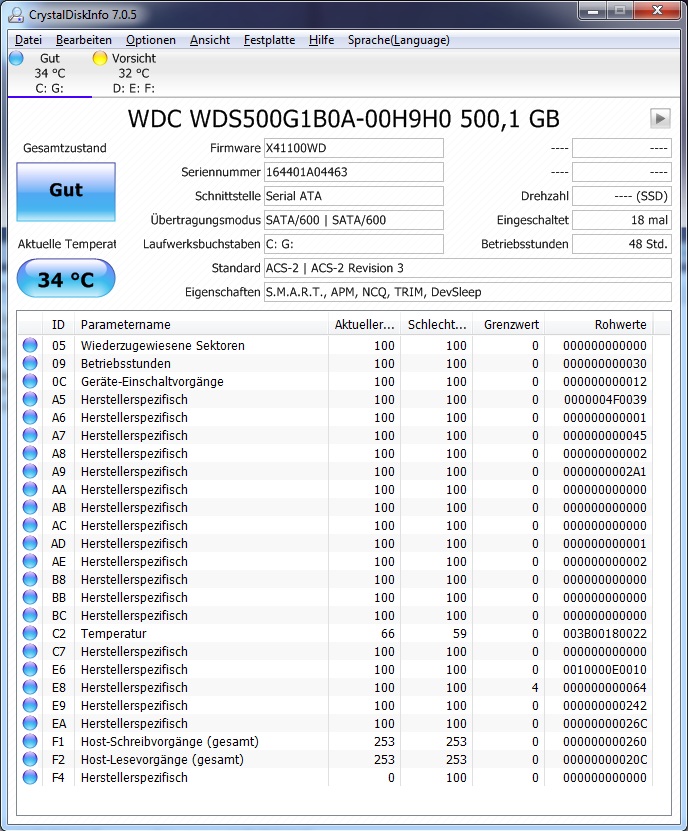Click raw value 0000004F0039
Image resolution: width=689 pixels, height=831 pixels.
click(605, 400)
